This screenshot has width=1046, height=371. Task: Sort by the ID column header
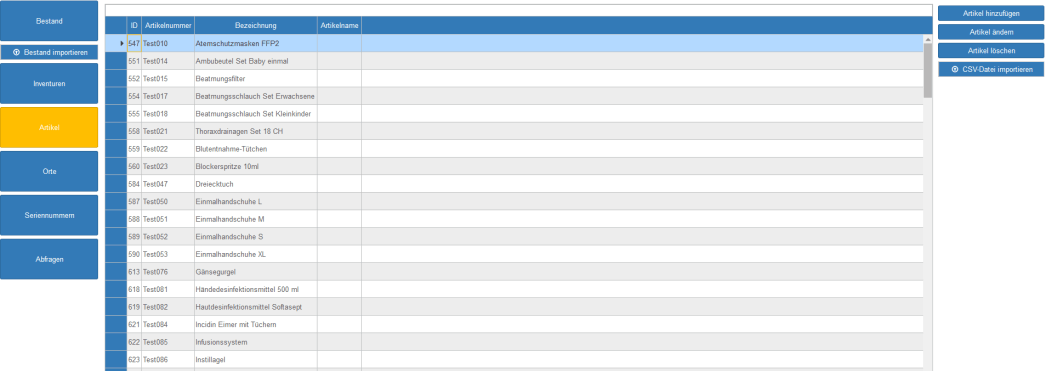[x=134, y=25]
